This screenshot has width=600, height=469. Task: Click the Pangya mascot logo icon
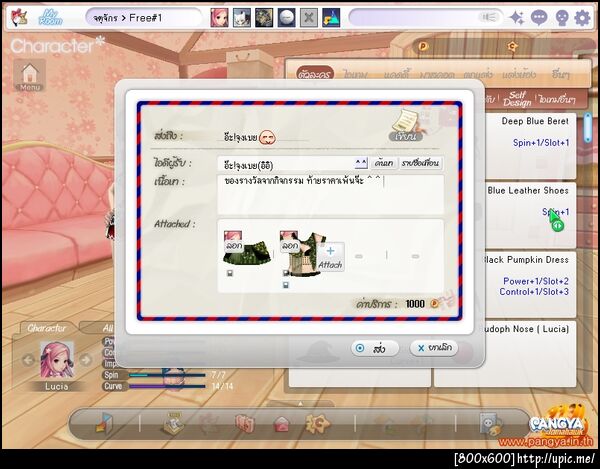[18, 18]
